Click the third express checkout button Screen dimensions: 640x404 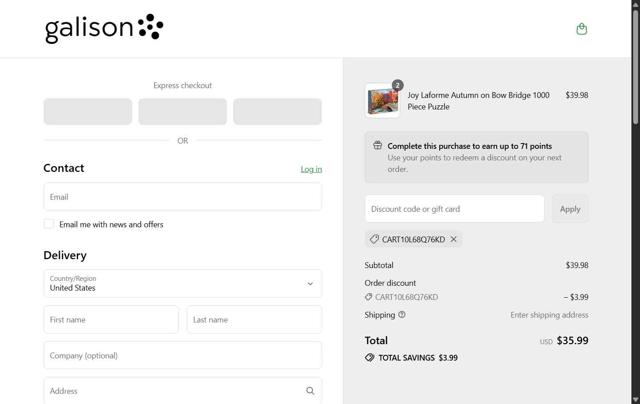click(x=278, y=111)
